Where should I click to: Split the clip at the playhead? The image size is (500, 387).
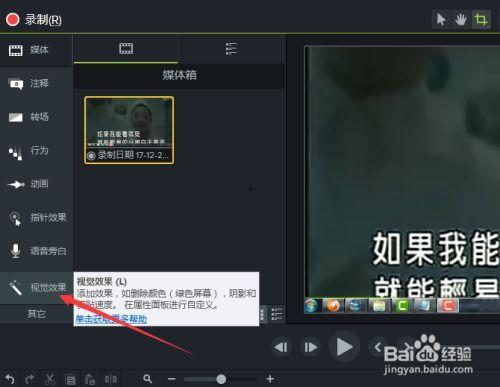[x=111, y=379]
